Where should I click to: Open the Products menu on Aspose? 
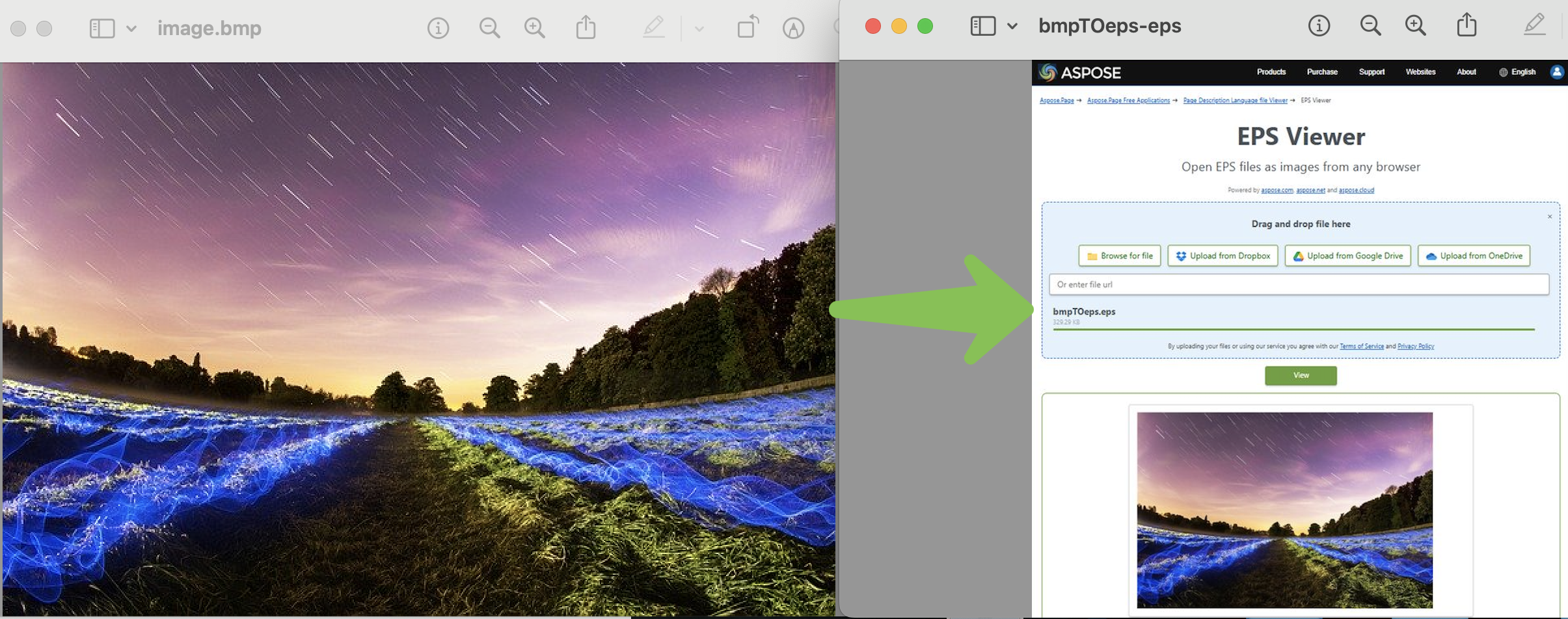coord(1271,72)
